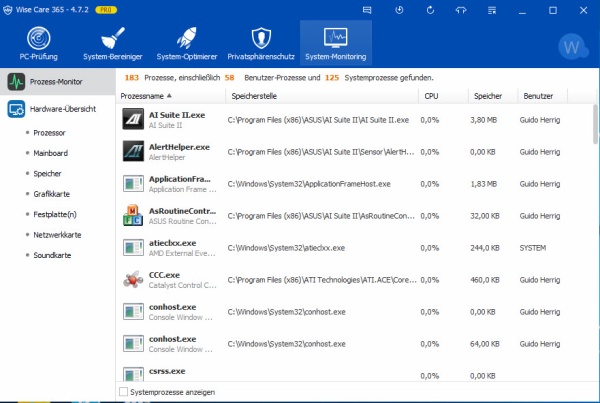Select the csrss.exe process name
Viewport: 600px width, 403px height.
pyautogui.click(x=167, y=371)
